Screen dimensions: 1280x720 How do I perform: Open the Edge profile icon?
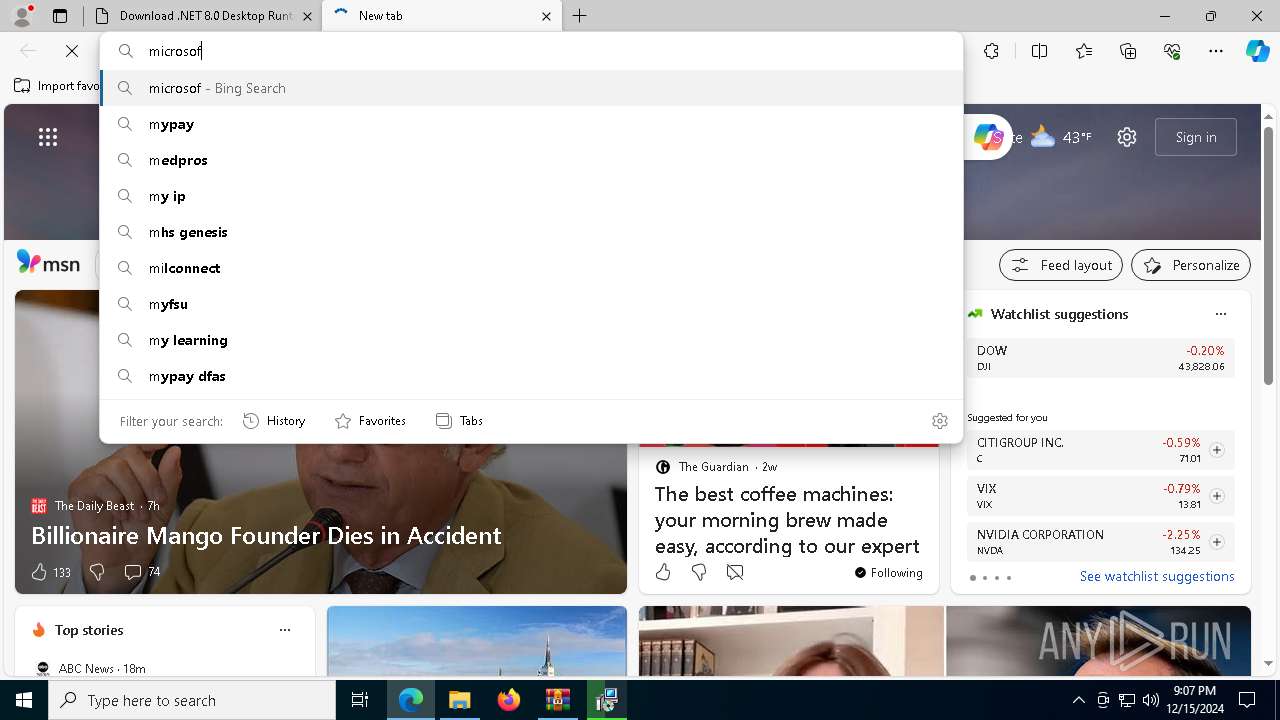coord(22,15)
